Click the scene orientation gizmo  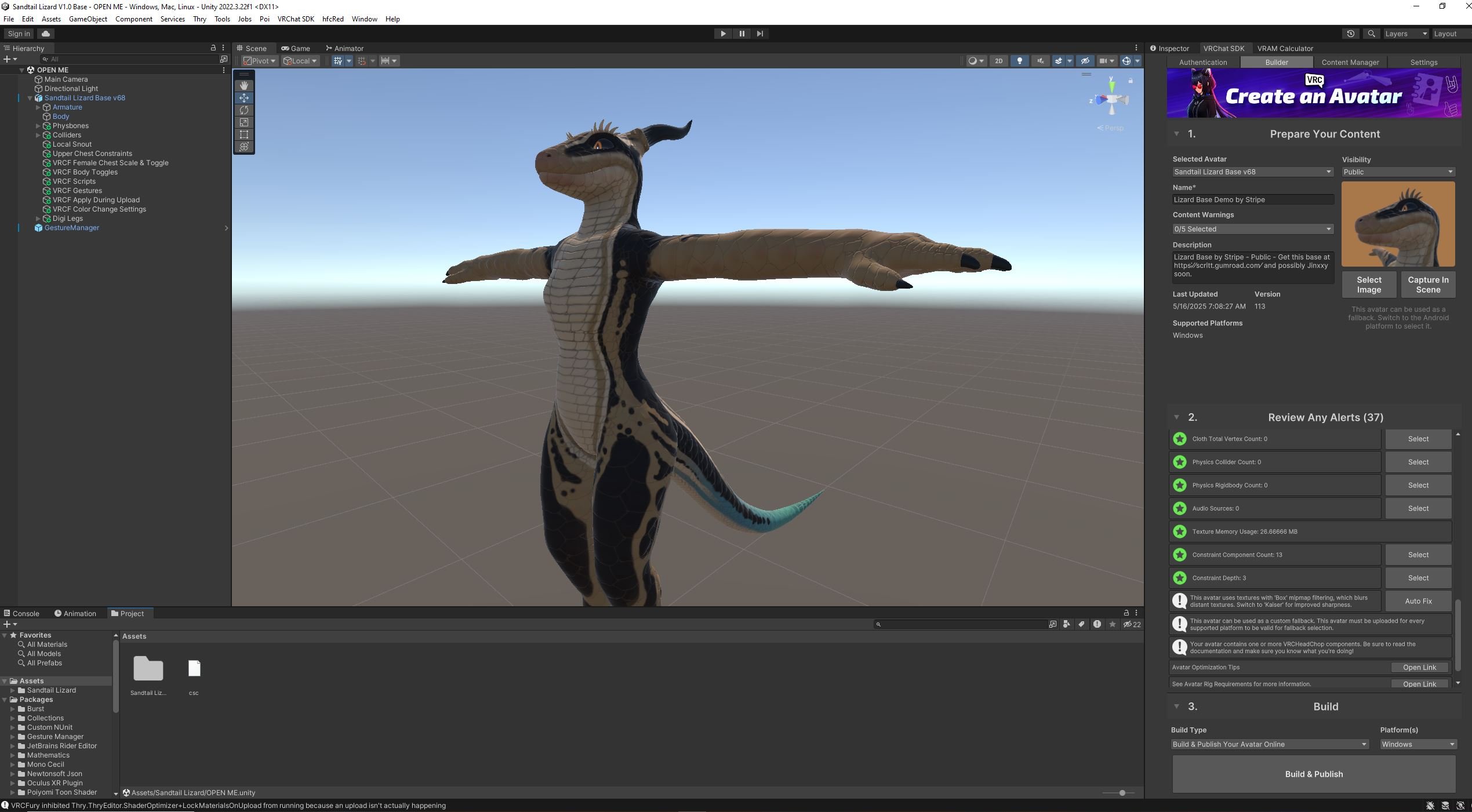tap(1111, 100)
